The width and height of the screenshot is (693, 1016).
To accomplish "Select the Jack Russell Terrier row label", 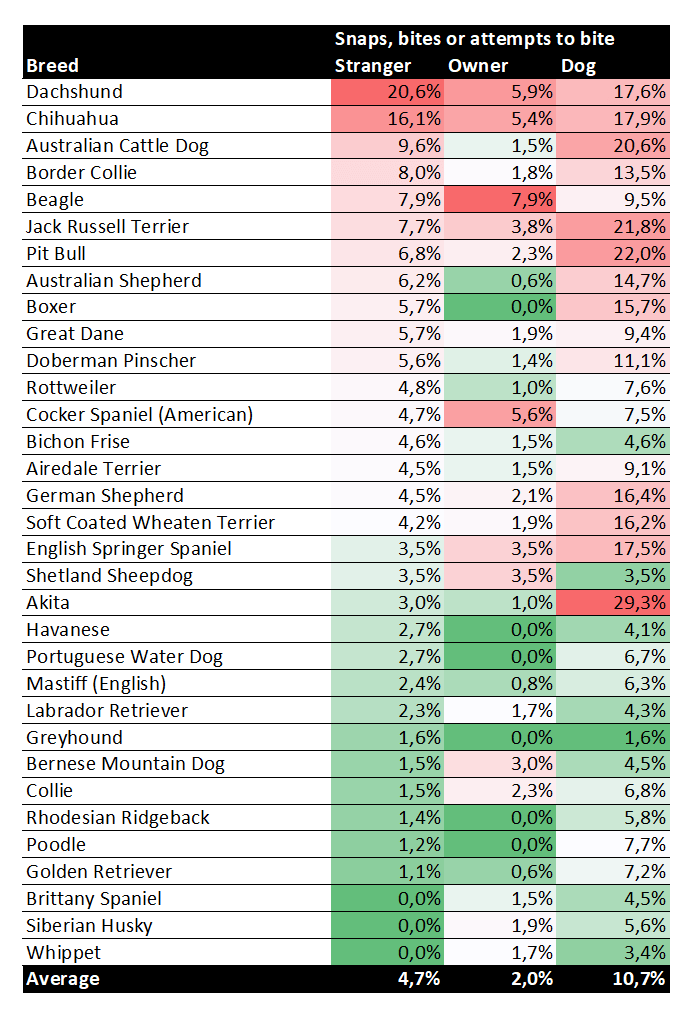I will 108,227.
